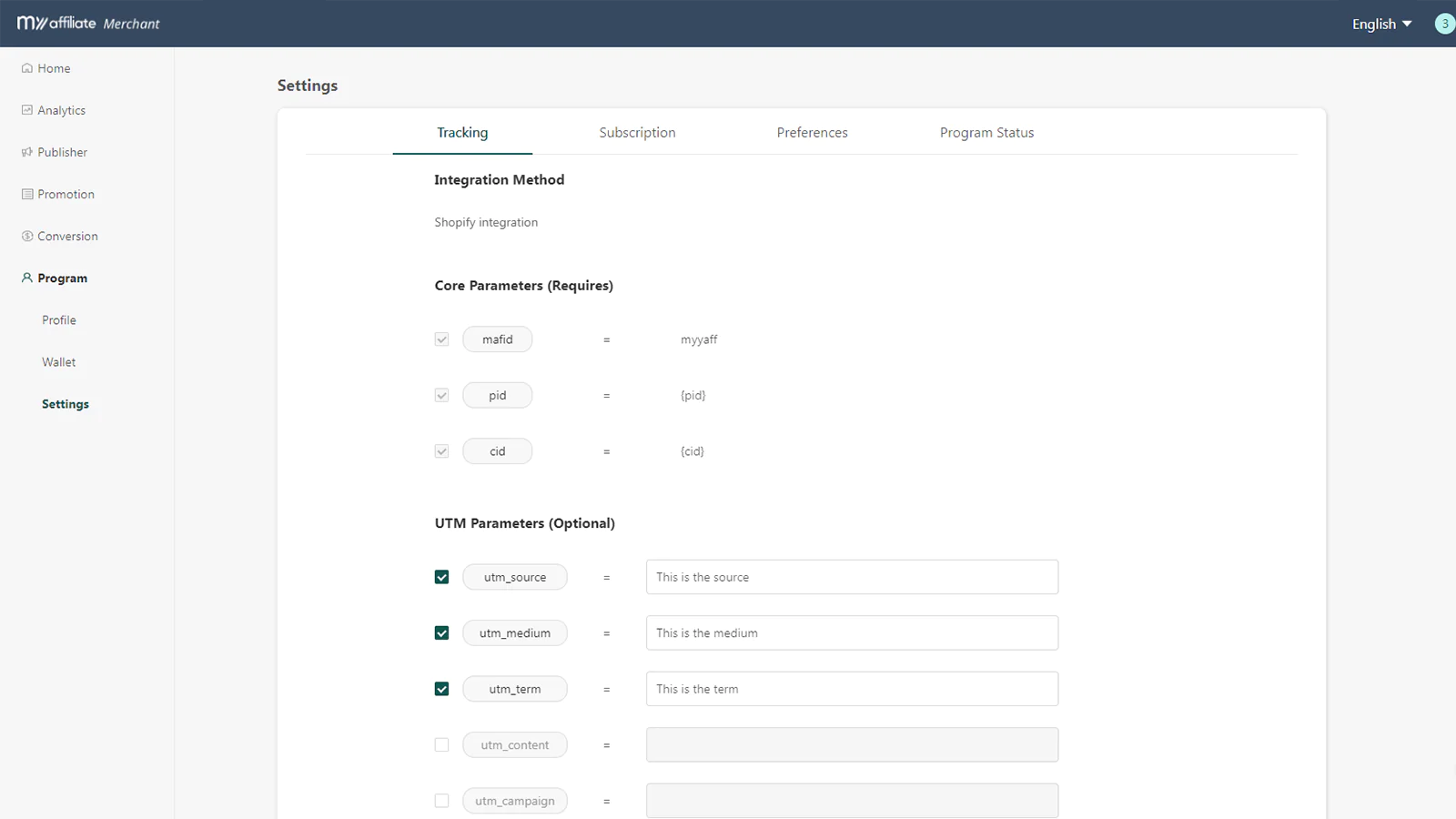Open the English language dropdown

click(x=1380, y=24)
